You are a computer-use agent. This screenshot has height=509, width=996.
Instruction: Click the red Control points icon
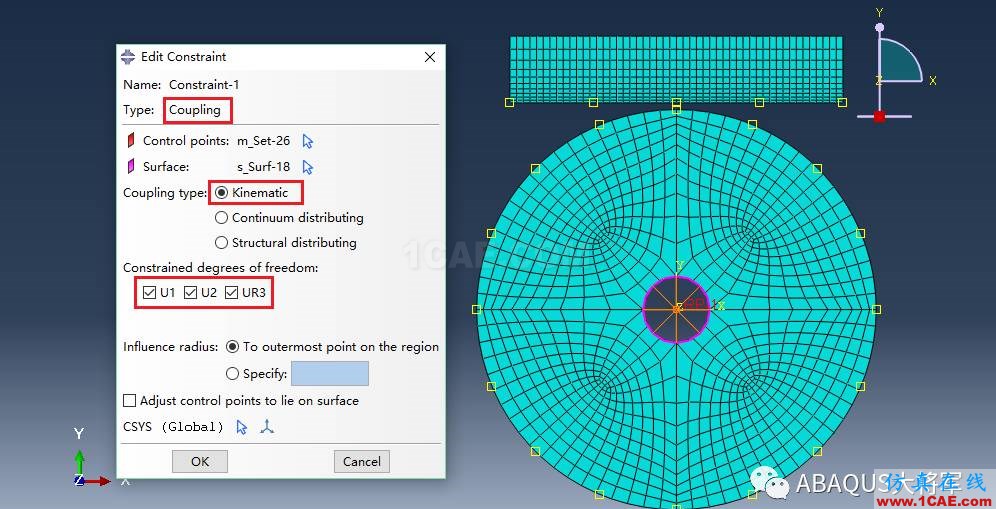pyautogui.click(x=131, y=140)
